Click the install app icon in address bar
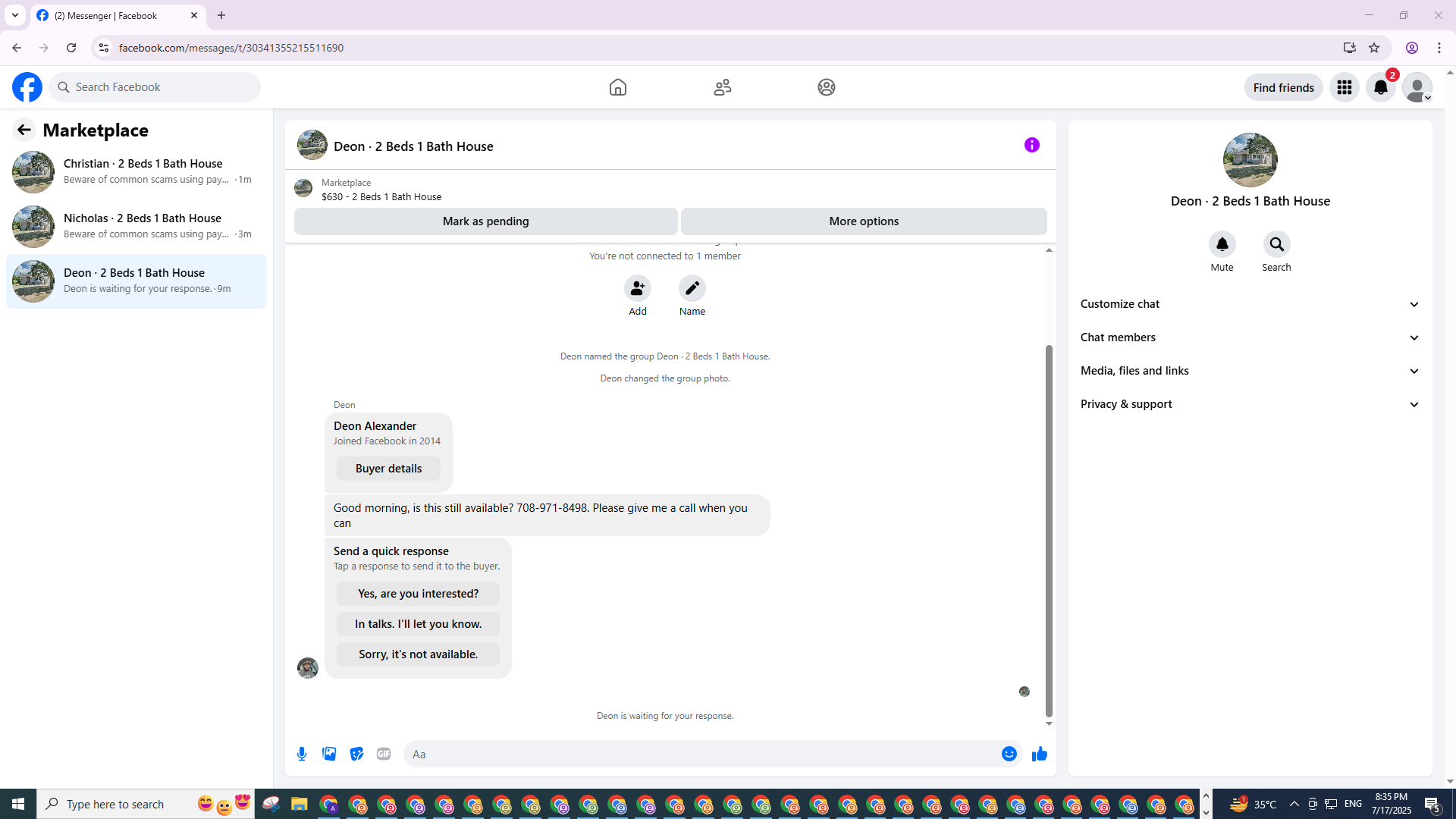 (1349, 48)
